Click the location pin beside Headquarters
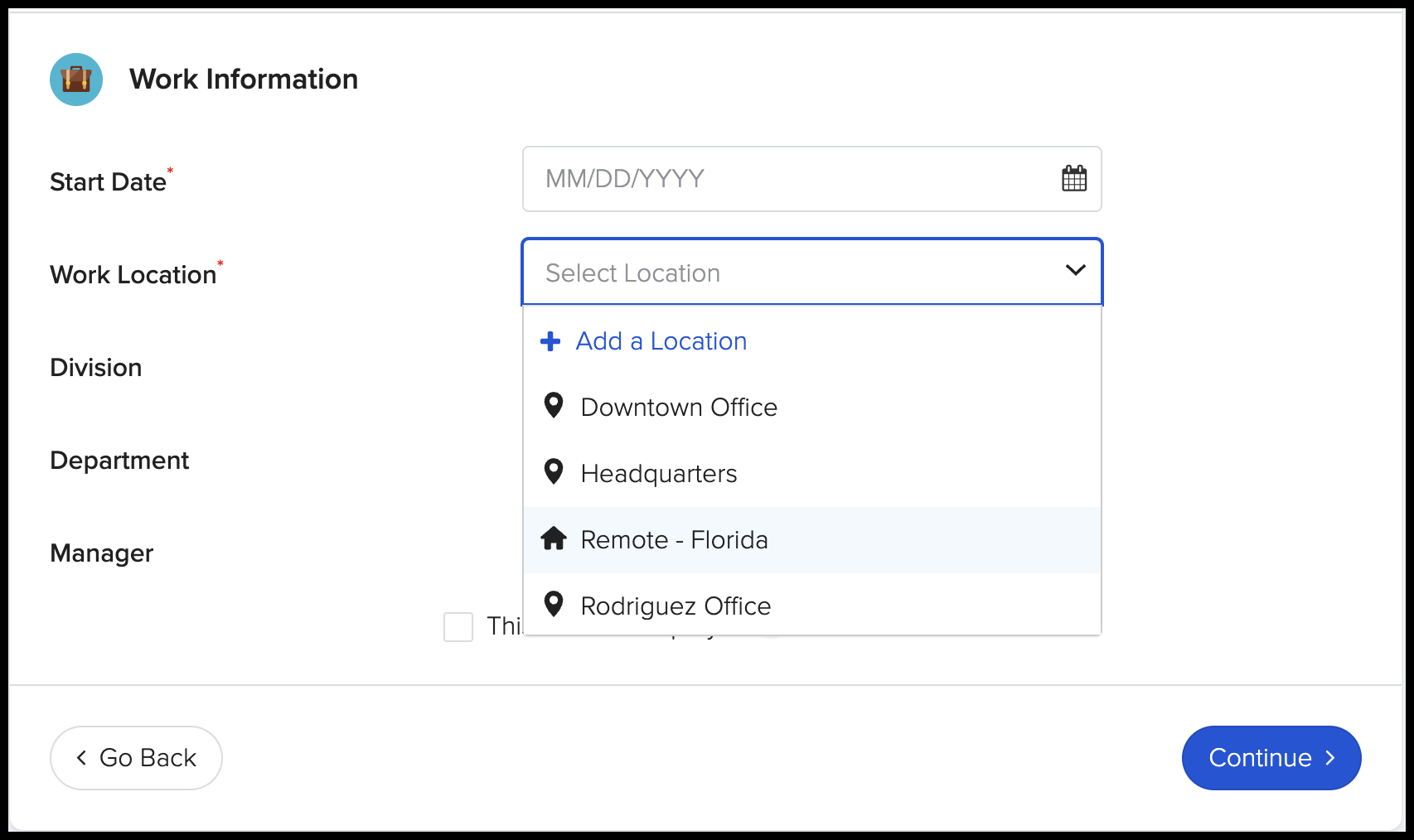 coord(552,471)
